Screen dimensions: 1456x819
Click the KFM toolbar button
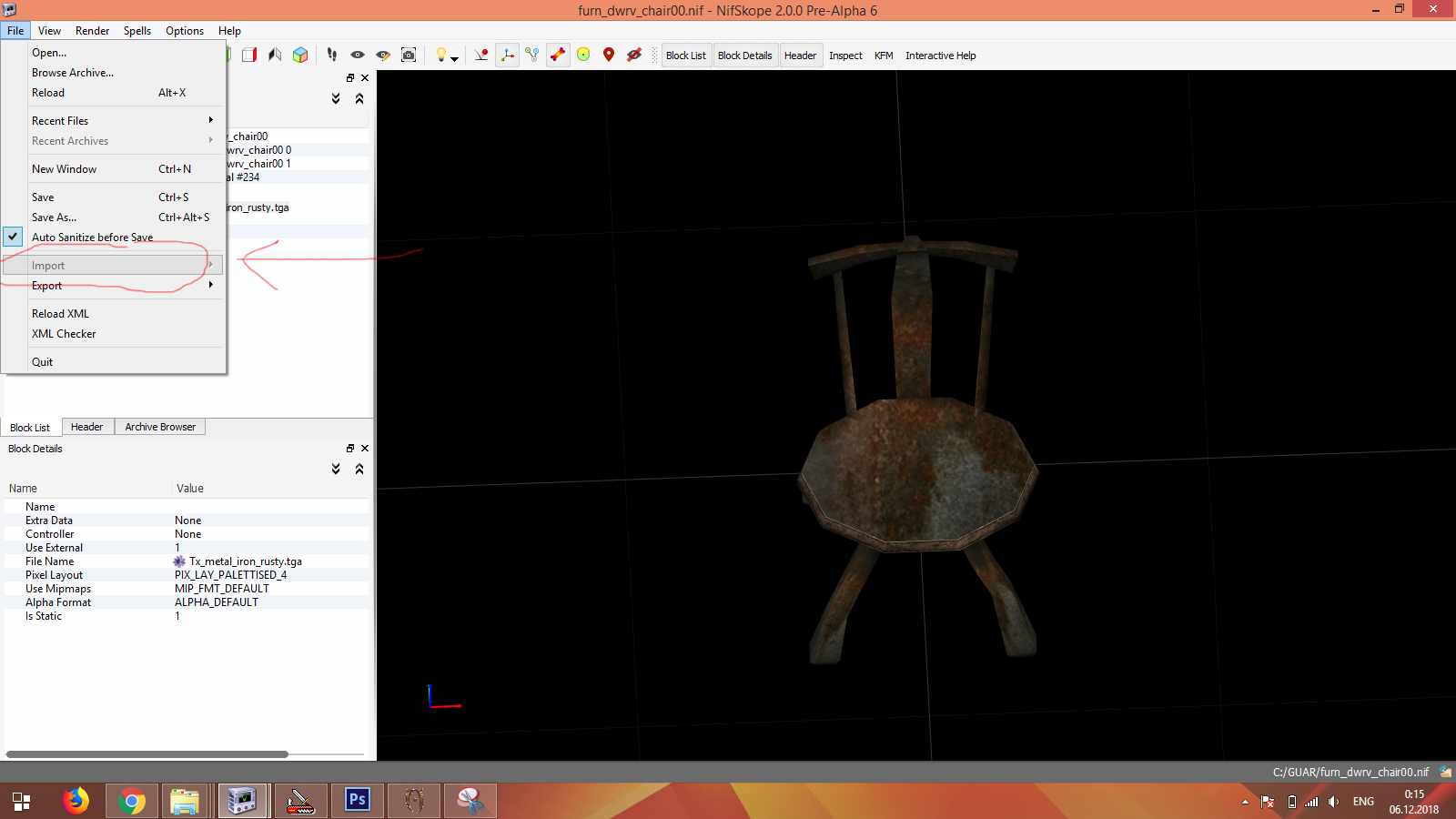pyautogui.click(x=884, y=56)
